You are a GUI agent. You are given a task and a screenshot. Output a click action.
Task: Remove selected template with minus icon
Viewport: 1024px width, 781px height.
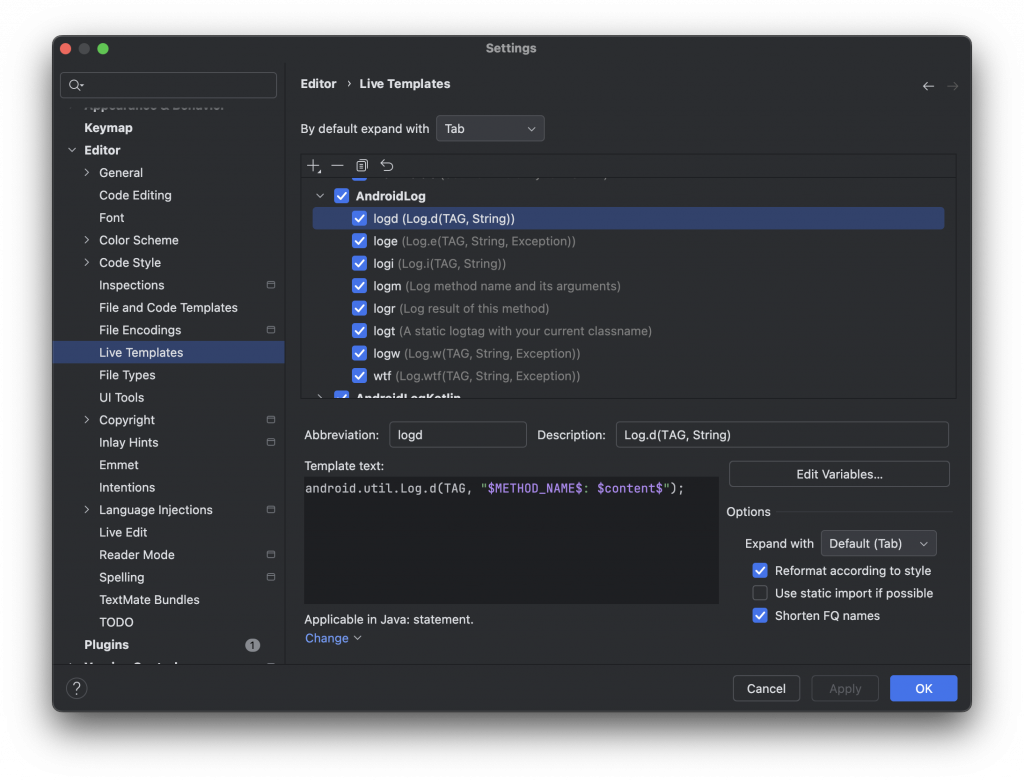tap(337, 166)
